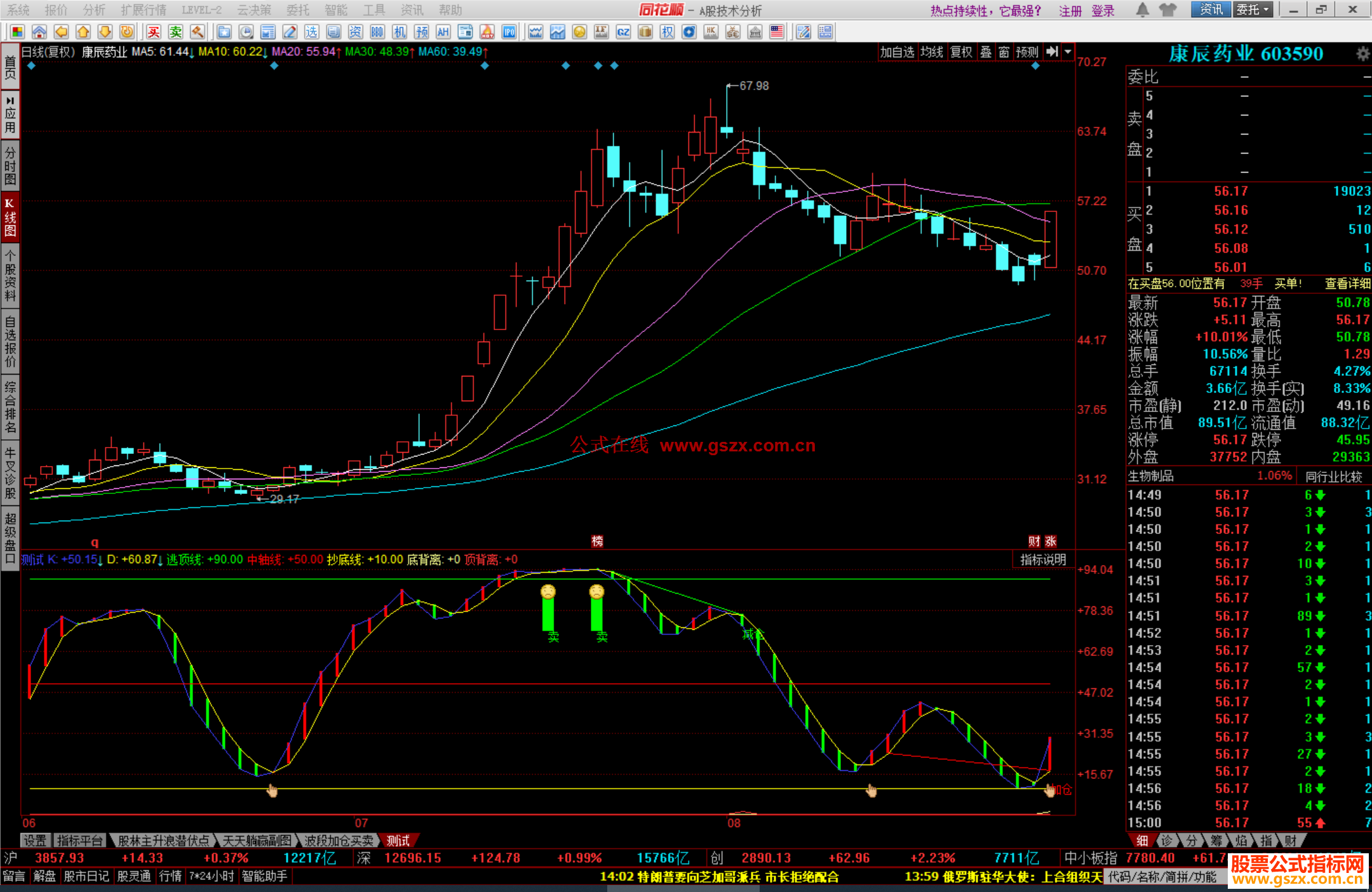1372x892 pixels.
Task: Open the IPO toolbar icon
Action: coord(509,32)
